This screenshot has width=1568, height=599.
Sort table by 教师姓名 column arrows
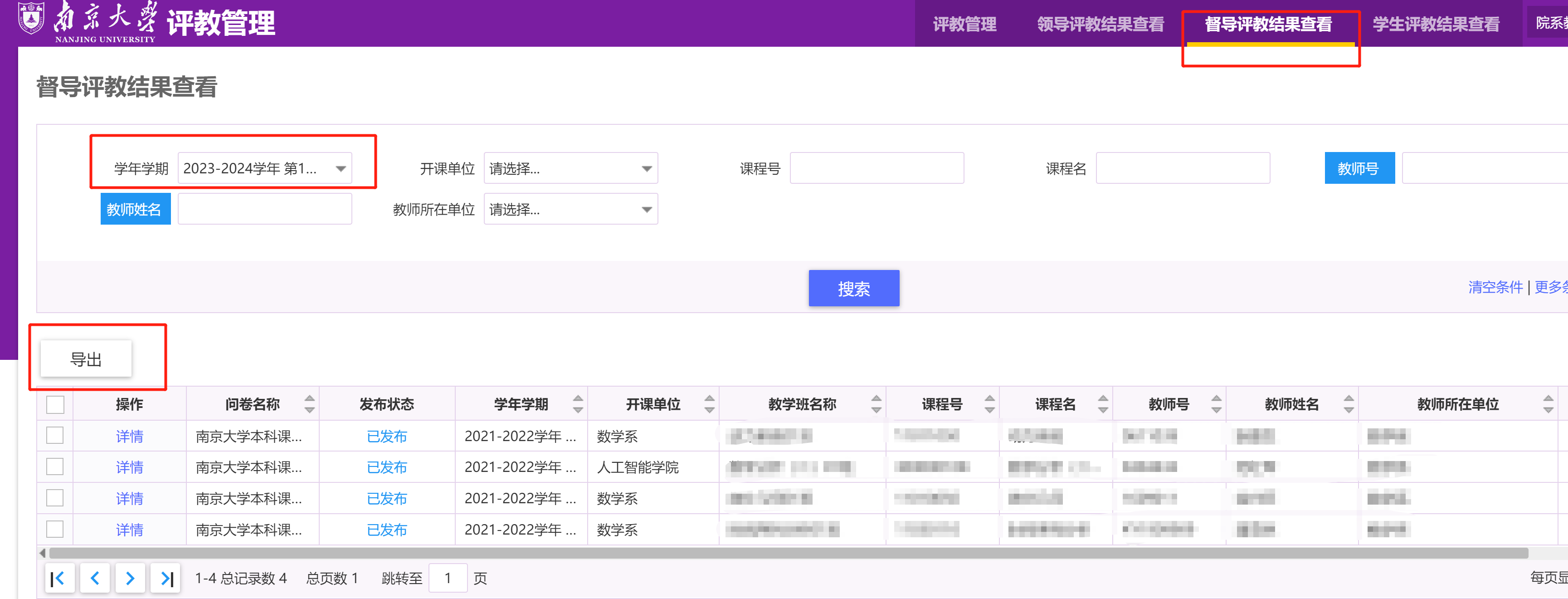click(1349, 404)
